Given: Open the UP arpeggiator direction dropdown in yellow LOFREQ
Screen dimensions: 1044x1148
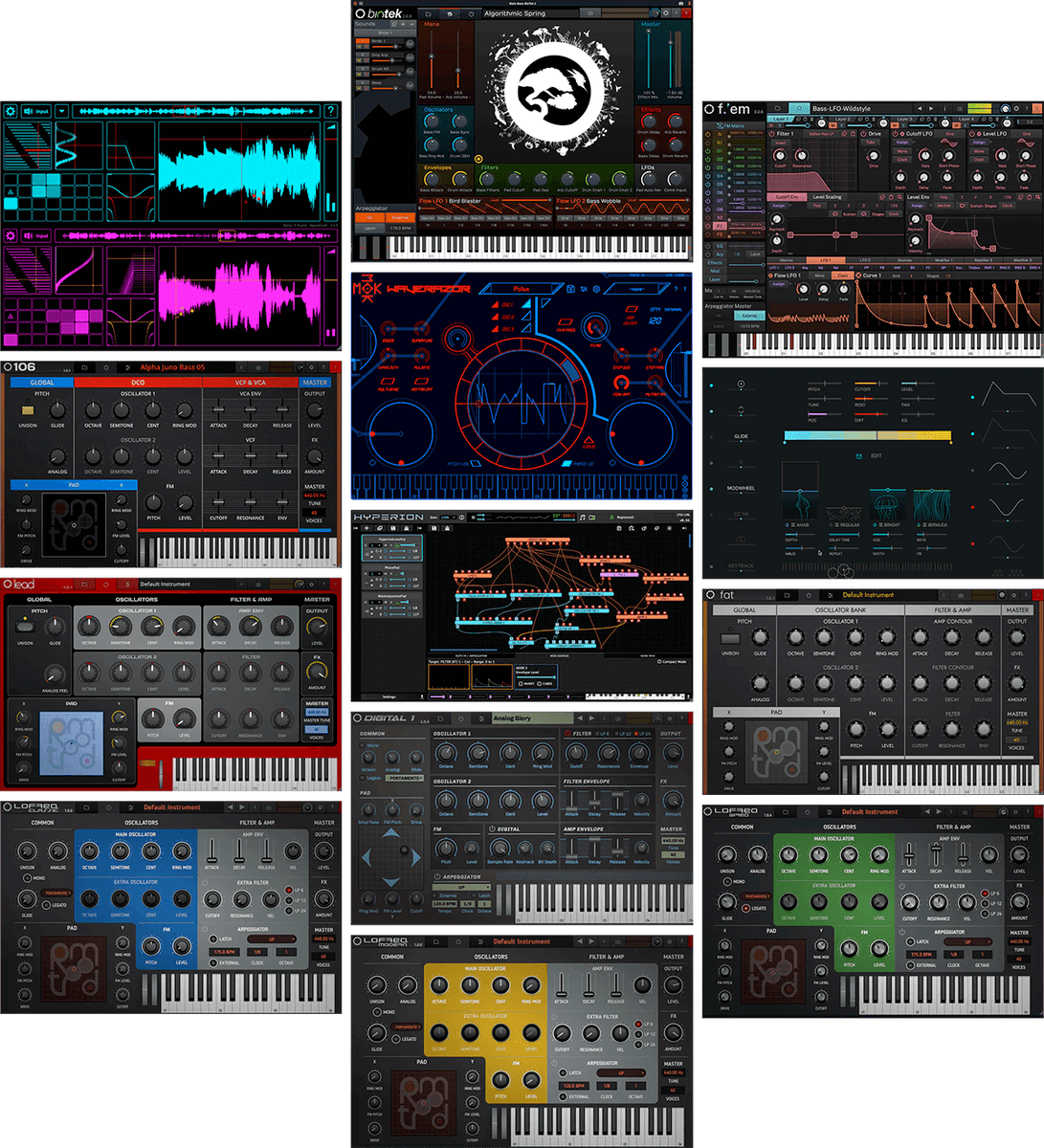Looking at the screenshot, I should [620, 1072].
